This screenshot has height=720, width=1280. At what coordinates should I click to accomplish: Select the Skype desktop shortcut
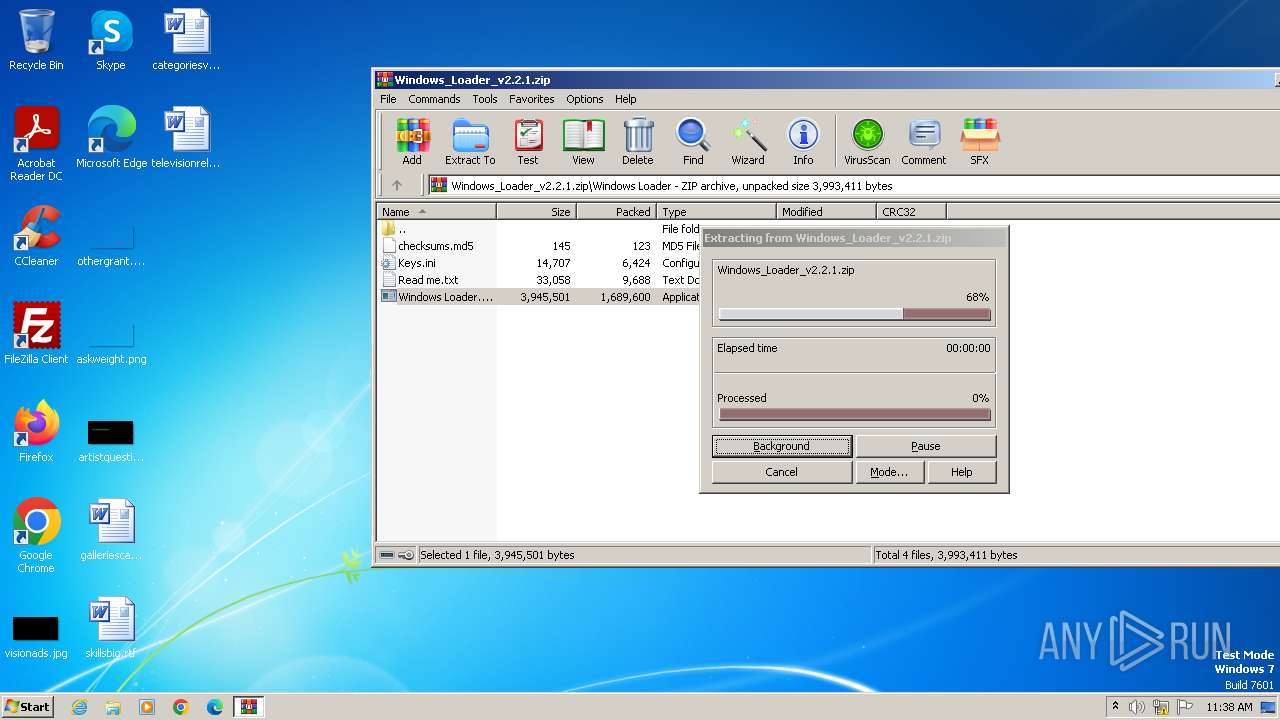click(x=111, y=40)
